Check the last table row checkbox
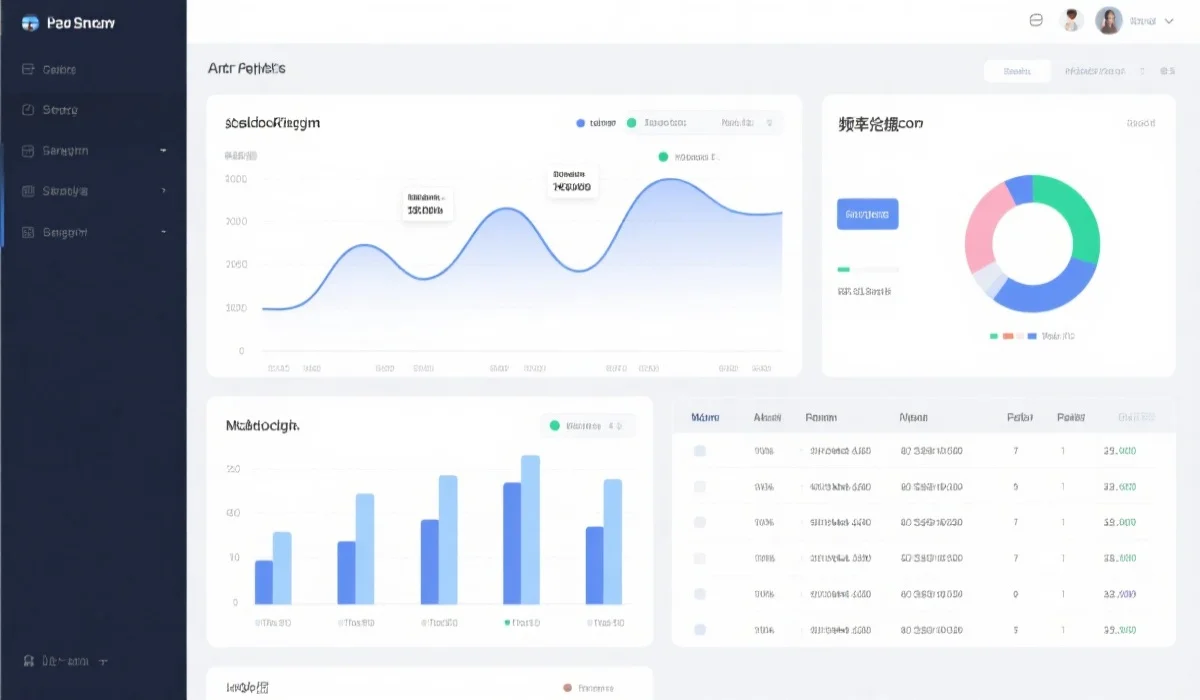Image resolution: width=1200 pixels, height=700 pixels. [700, 630]
